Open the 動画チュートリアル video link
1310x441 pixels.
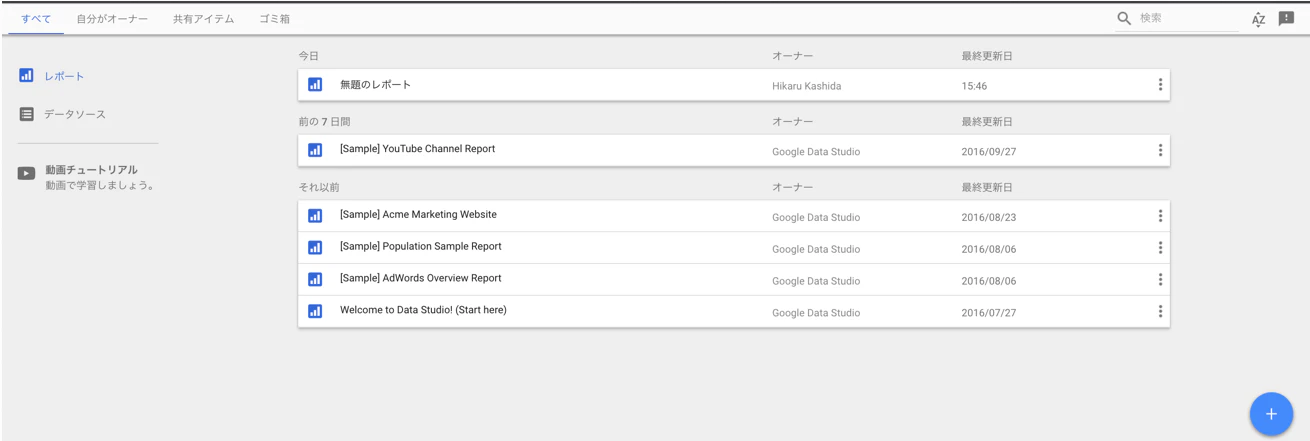(91, 170)
